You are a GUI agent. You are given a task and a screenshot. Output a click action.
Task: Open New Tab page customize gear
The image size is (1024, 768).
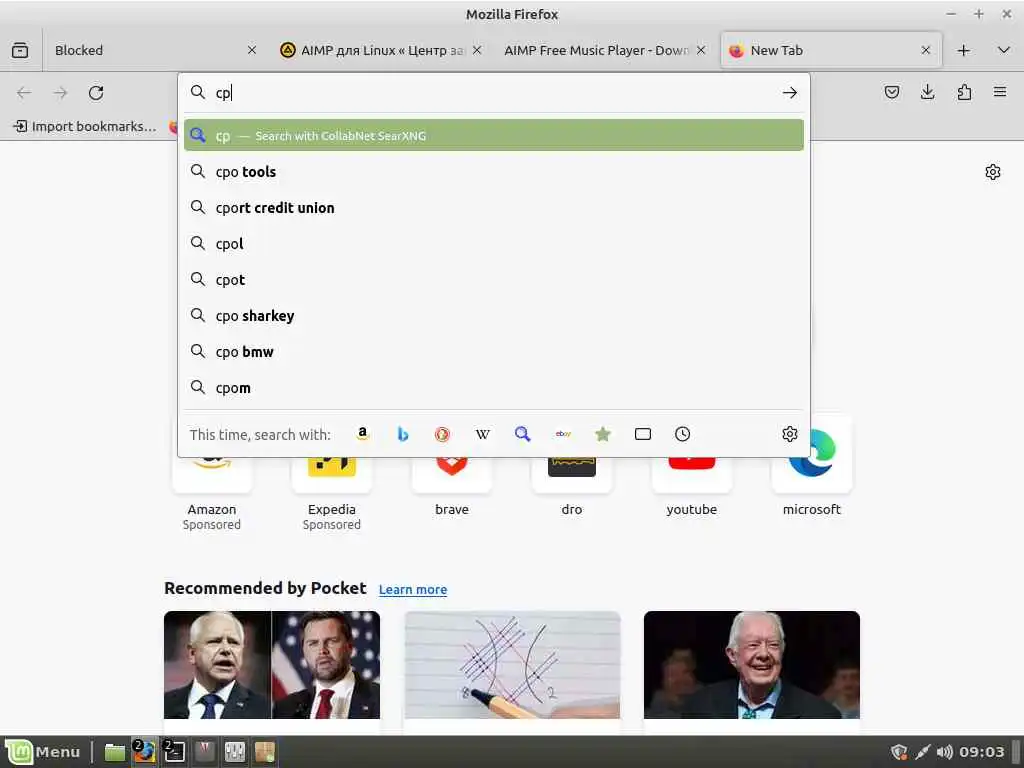point(993,172)
